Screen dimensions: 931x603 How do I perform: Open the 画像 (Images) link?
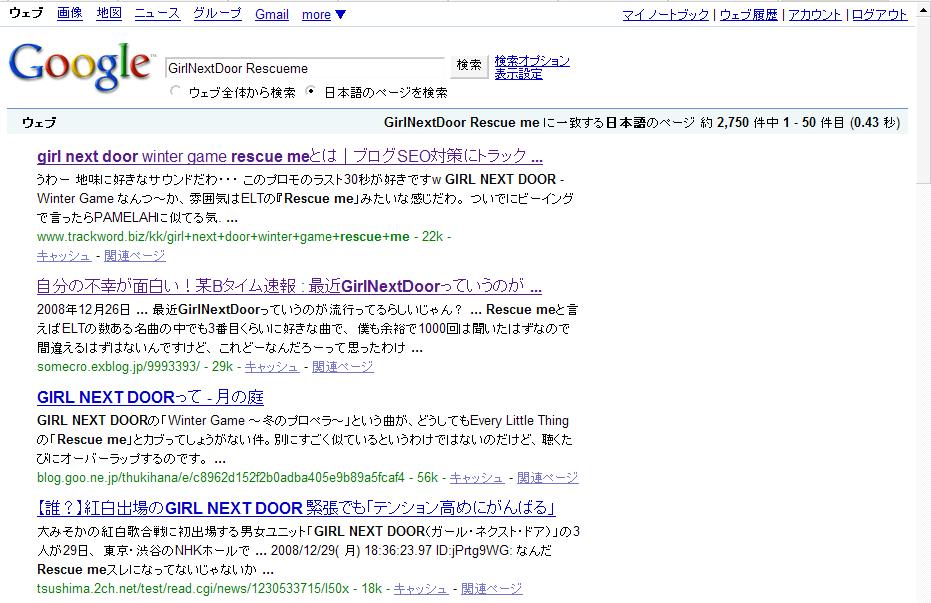[69, 14]
